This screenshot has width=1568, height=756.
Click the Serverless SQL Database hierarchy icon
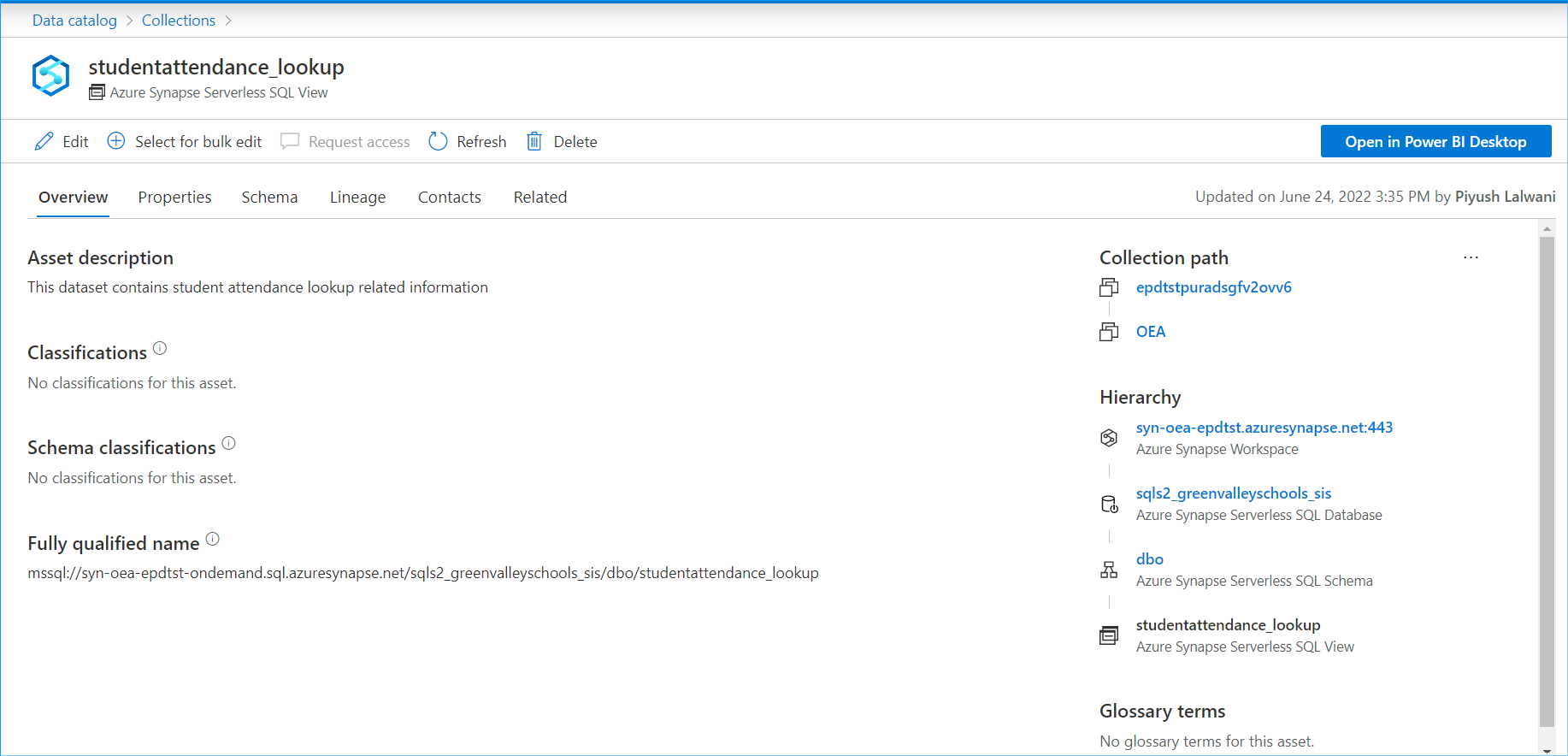1109,504
